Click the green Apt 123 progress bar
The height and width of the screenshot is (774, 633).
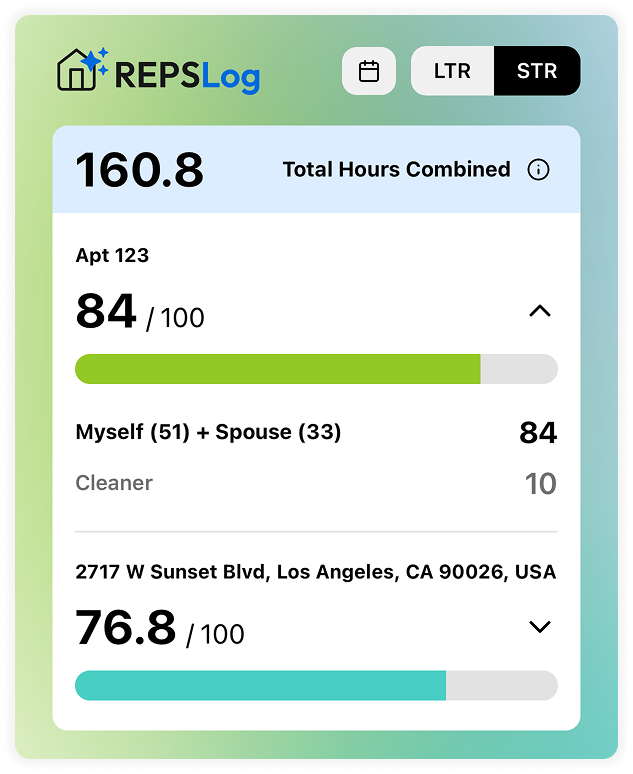click(x=316, y=369)
